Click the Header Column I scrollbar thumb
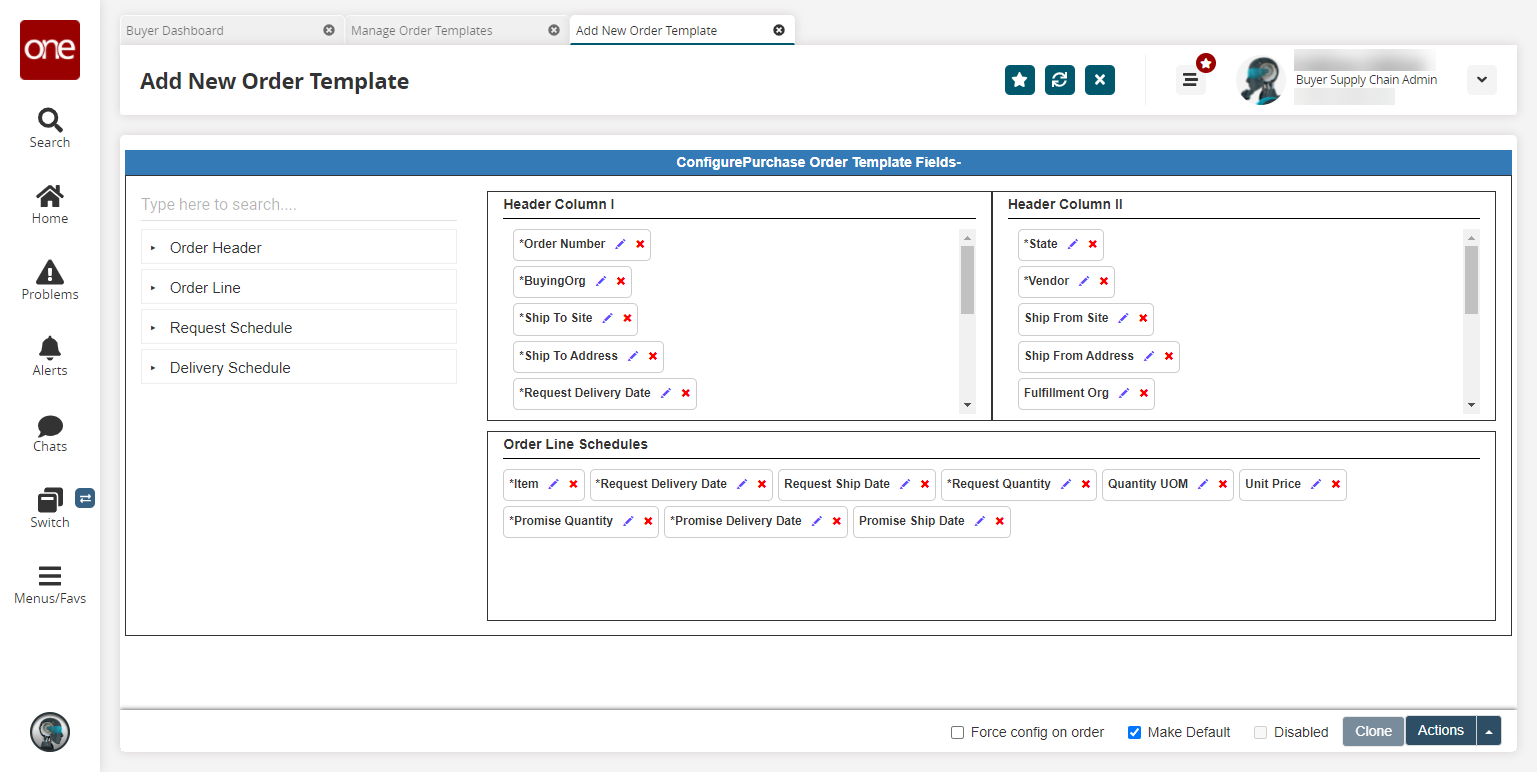Image resolution: width=1537 pixels, height=772 pixels. 967,280
